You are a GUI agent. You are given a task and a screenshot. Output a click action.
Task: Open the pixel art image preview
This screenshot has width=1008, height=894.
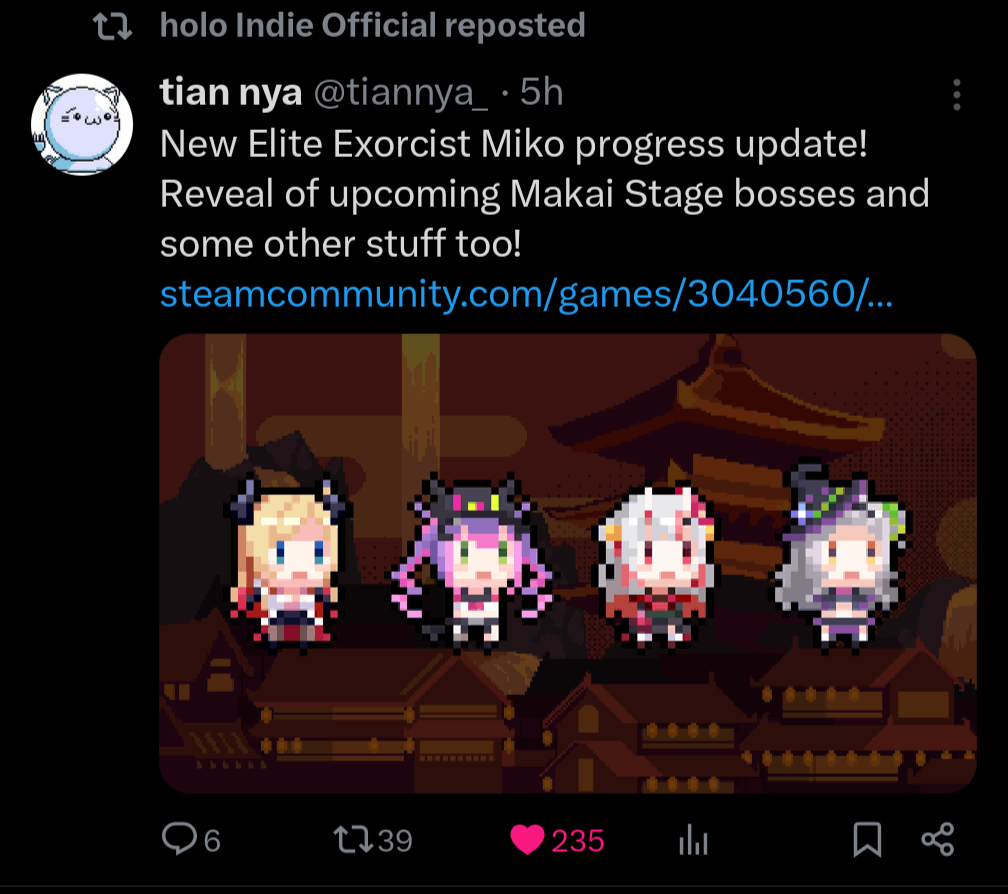568,563
